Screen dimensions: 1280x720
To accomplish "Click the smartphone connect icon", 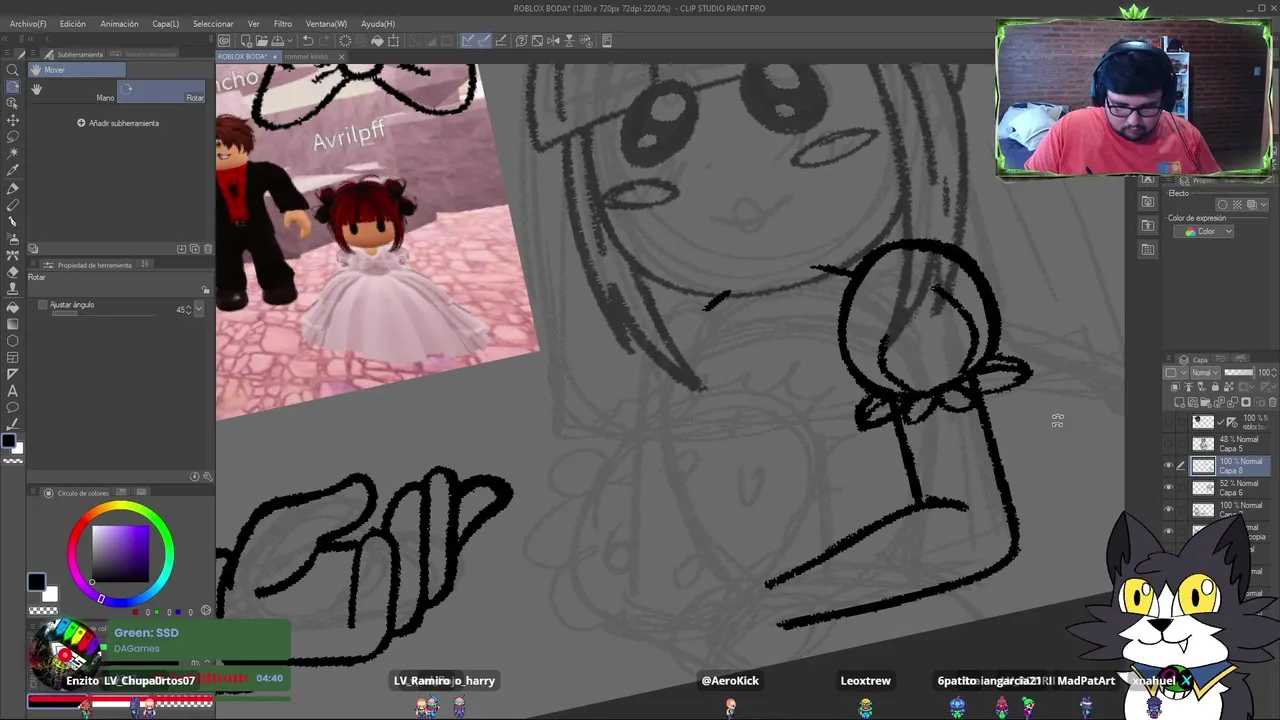I will pyautogui.click(x=605, y=41).
